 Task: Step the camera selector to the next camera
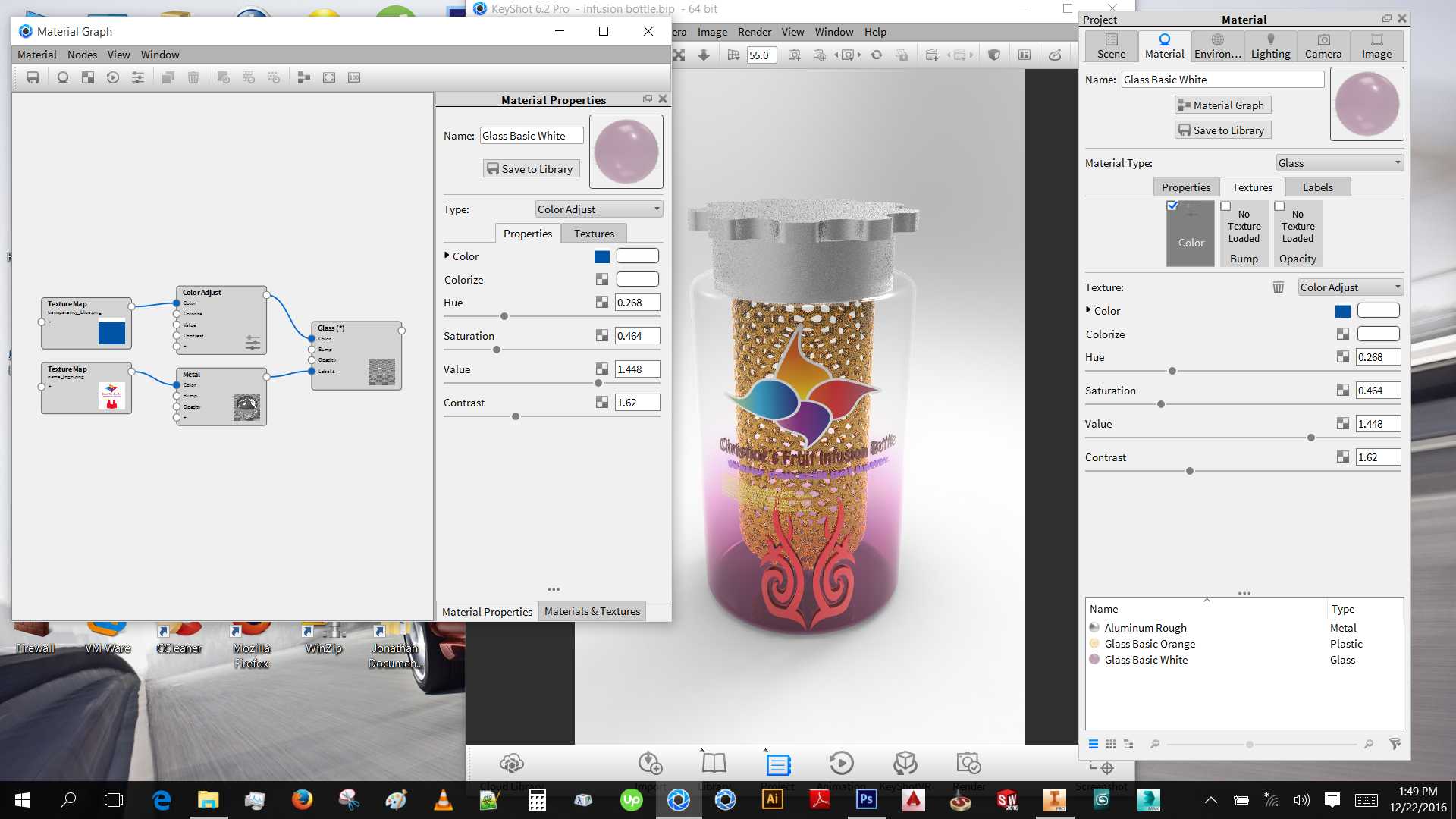click(859, 55)
